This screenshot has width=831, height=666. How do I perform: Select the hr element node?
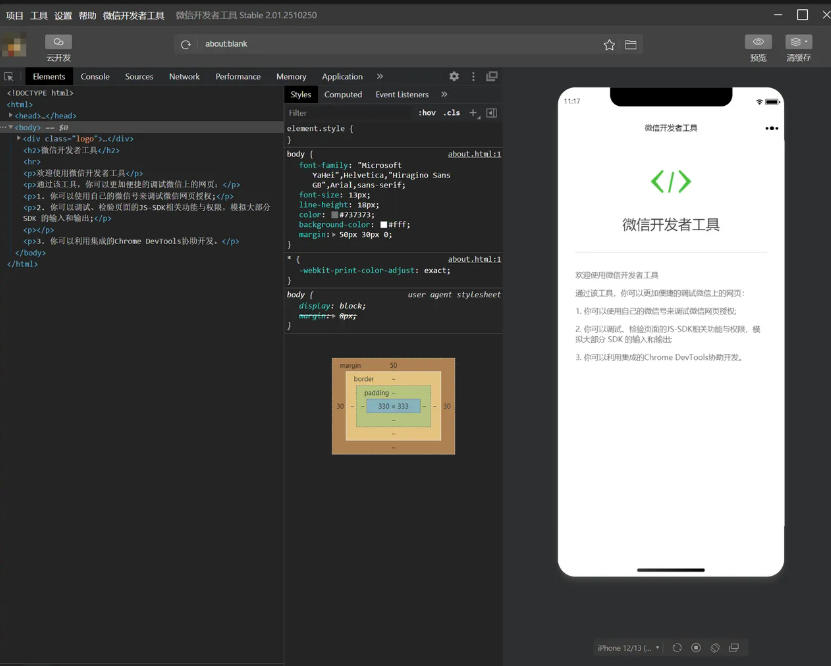pos(32,162)
